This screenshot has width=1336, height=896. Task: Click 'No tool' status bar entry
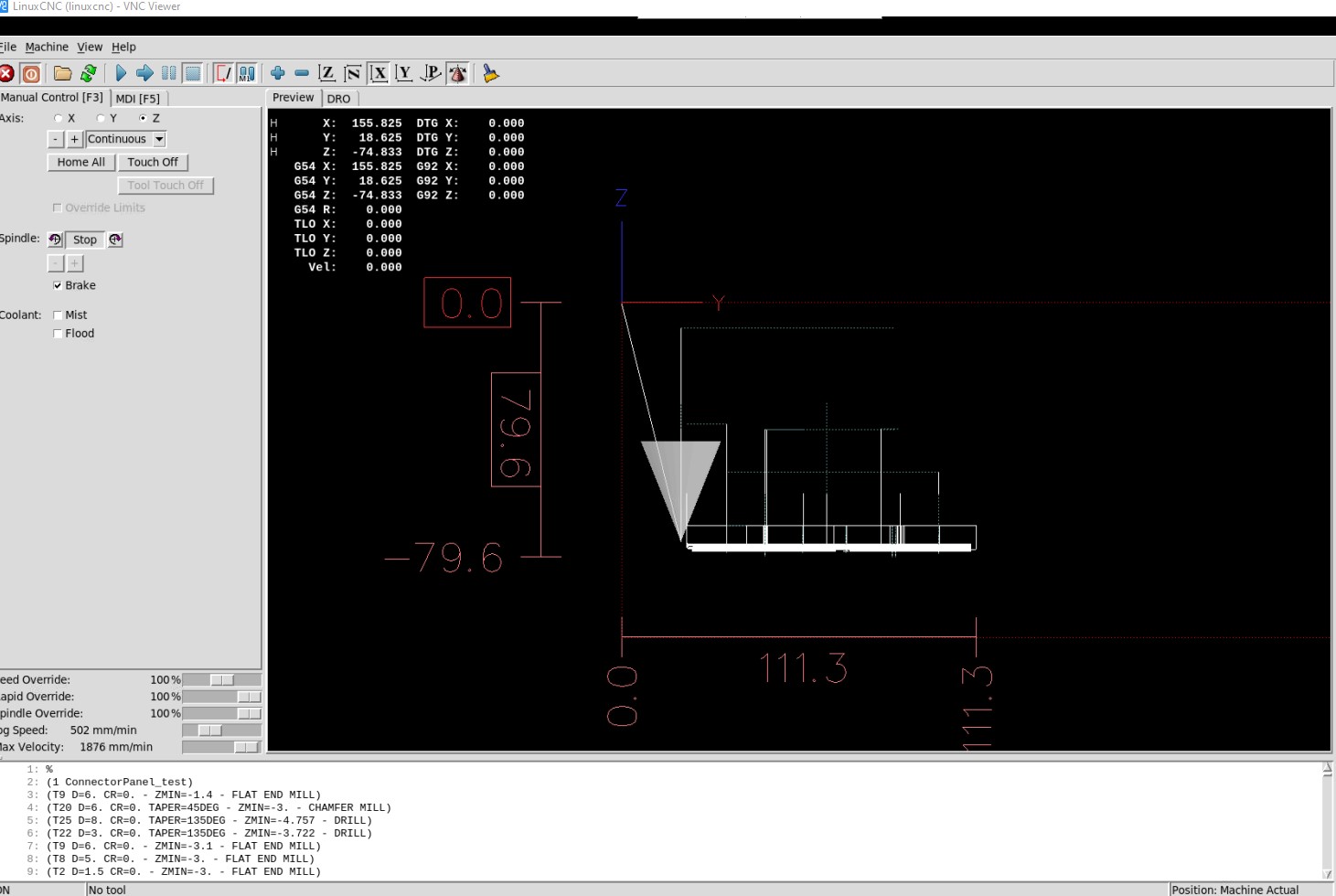tap(108, 890)
